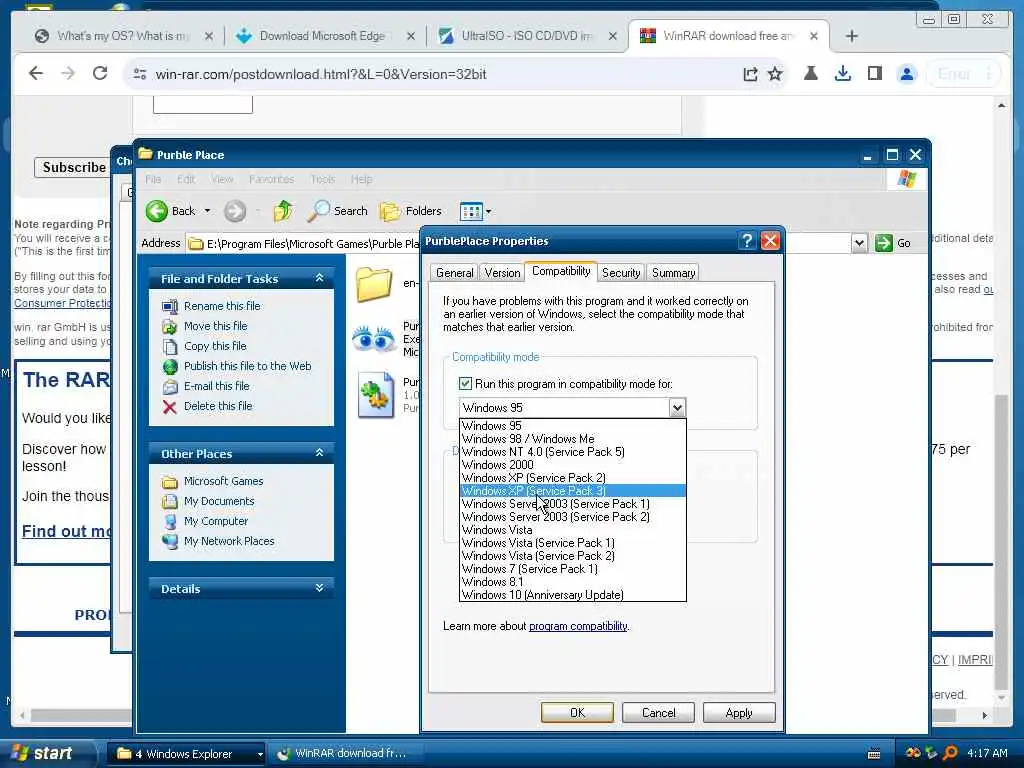
Task: Open My Computer in Other Places
Action: click(216, 521)
